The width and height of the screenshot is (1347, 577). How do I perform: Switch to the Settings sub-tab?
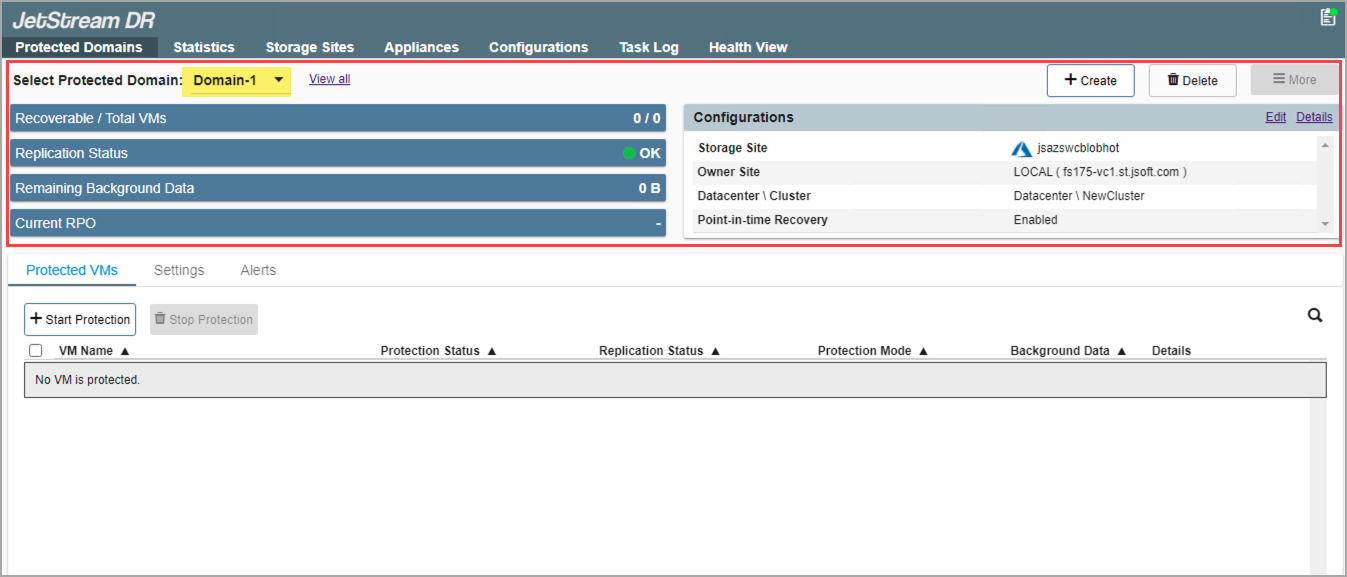tap(179, 270)
